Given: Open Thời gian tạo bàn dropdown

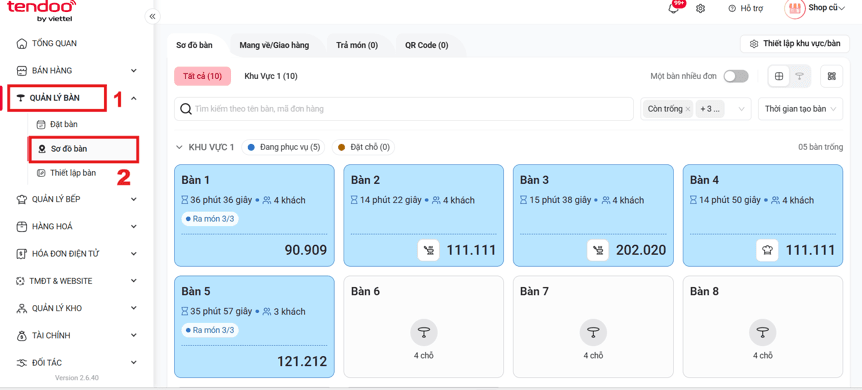Looking at the screenshot, I should [x=800, y=109].
